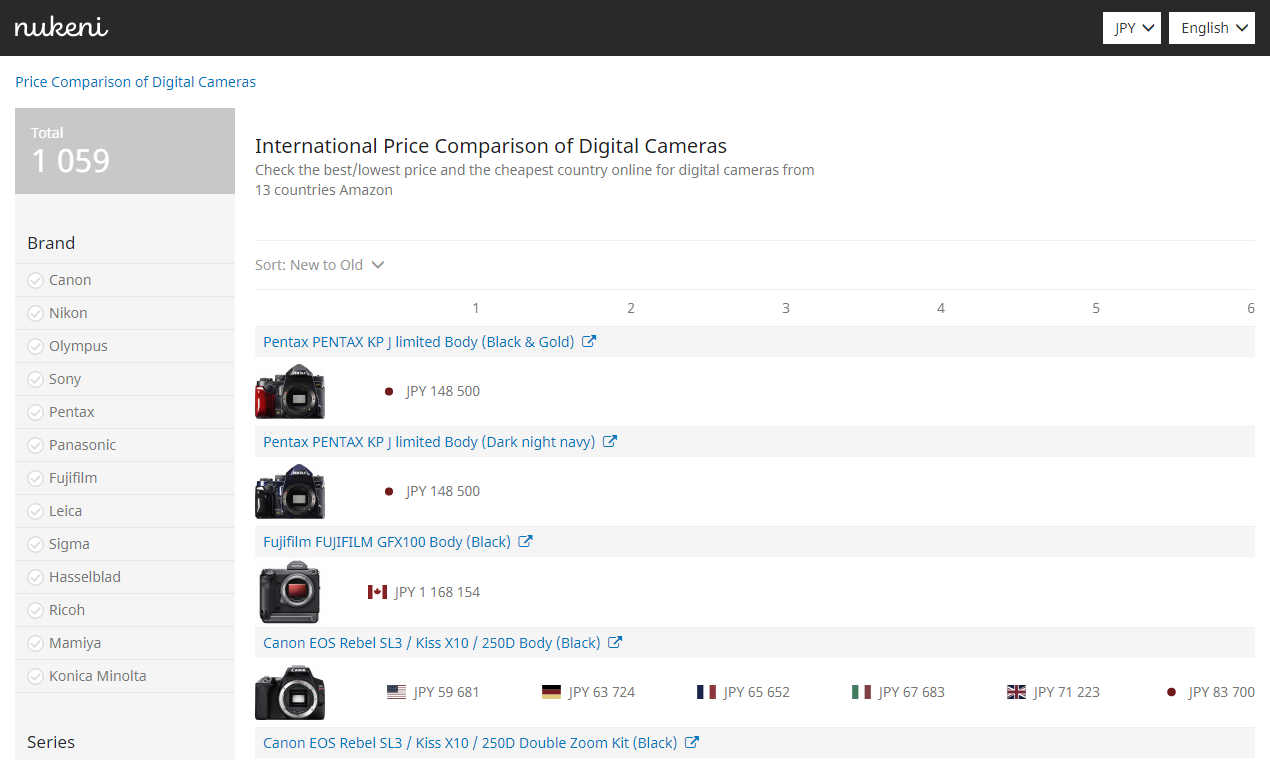Open the Fujifilm FUJIFILM GFX100 Body product link
Image resolution: width=1270 pixels, height=760 pixels.
pyautogui.click(x=385, y=541)
